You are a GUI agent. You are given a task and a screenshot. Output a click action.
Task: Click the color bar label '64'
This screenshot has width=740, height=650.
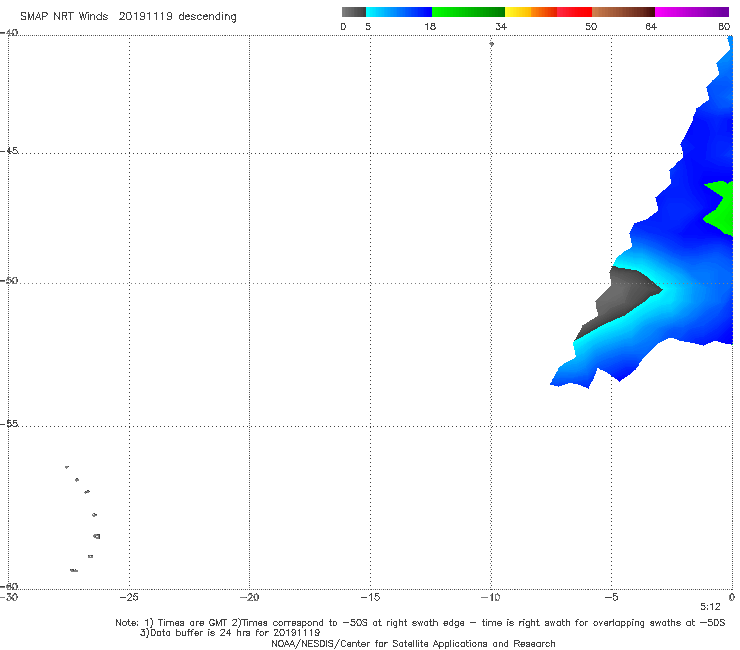(x=651, y=26)
